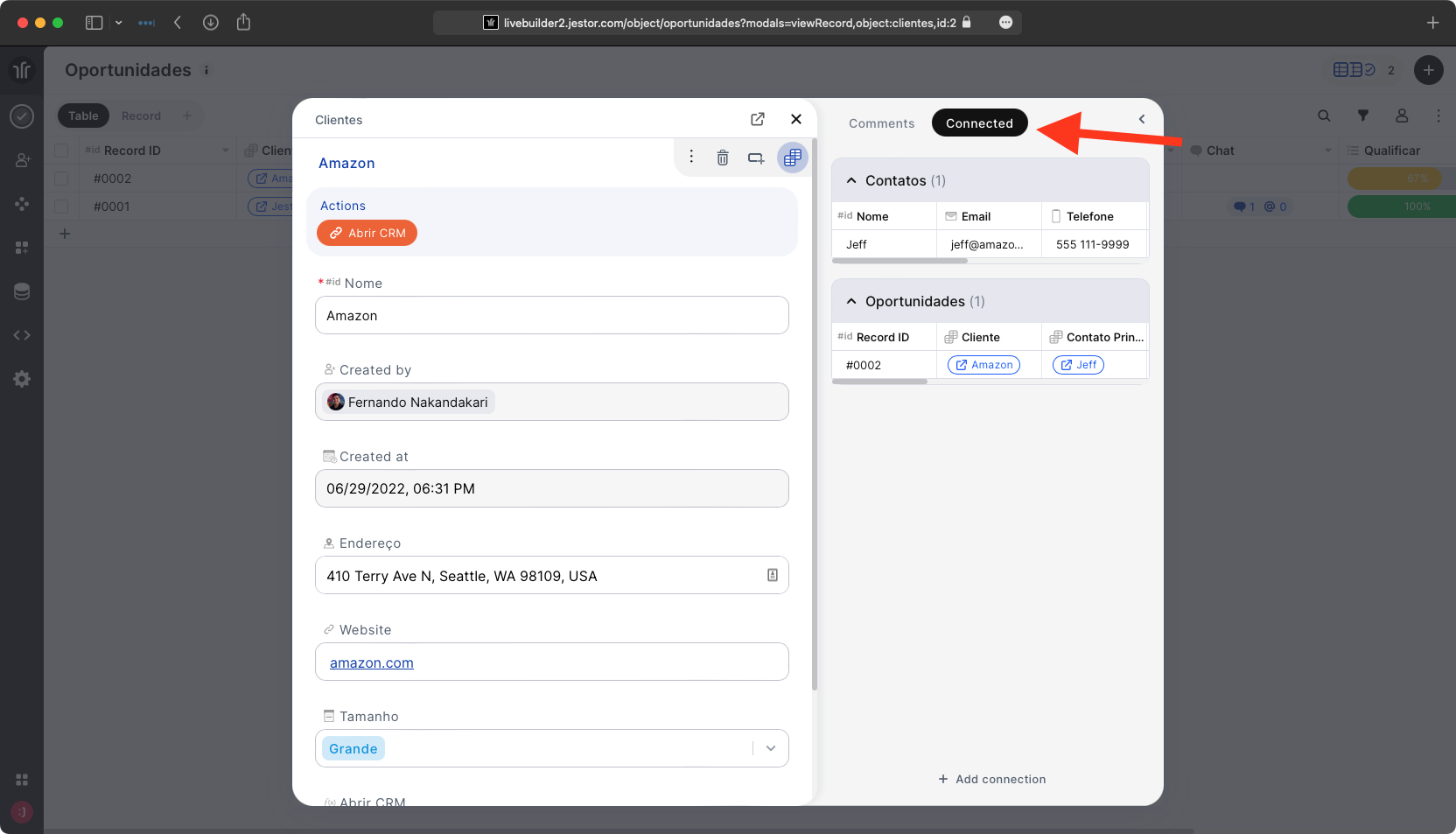
Task: Delete the Amazon record with trash icon
Action: 723,158
